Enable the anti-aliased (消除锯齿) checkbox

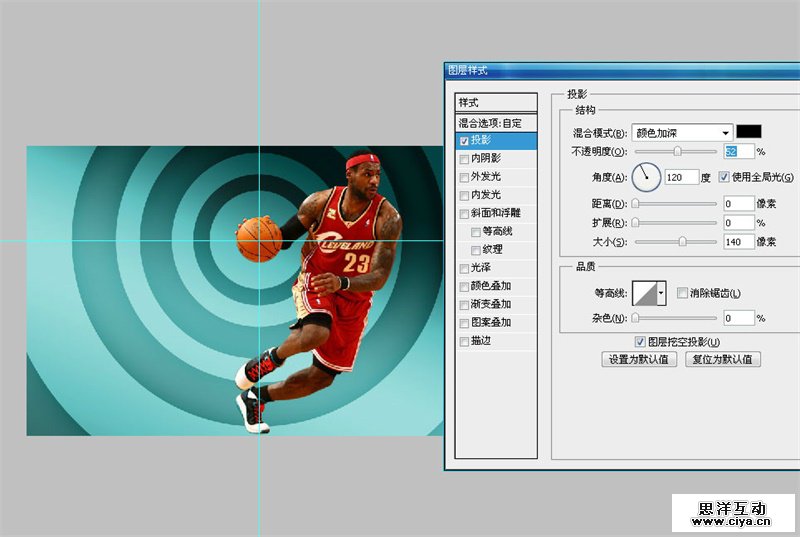pos(682,293)
